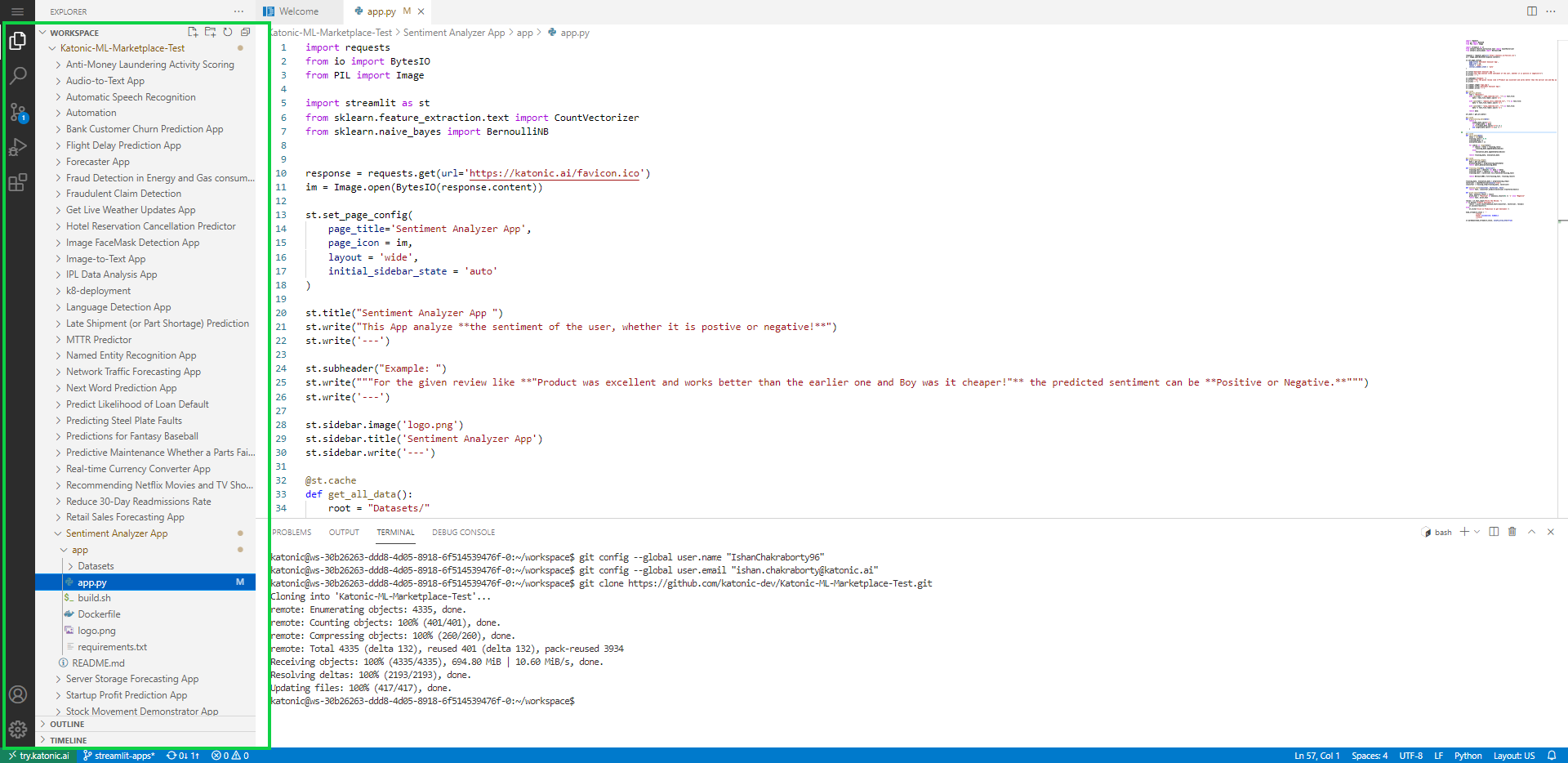The image size is (1568, 763).
Task: Maximize the terminal panel size
Action: pos(1531,532)
